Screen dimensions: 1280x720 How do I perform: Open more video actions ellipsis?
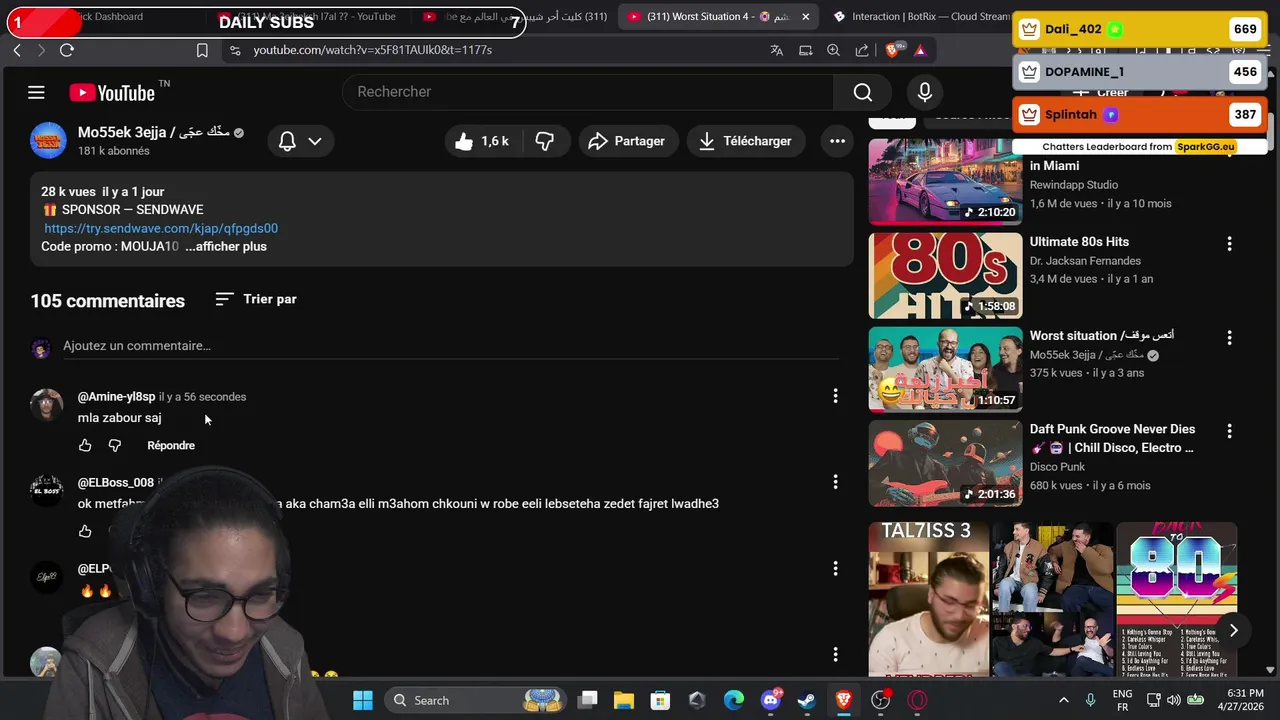coord(837,141)
